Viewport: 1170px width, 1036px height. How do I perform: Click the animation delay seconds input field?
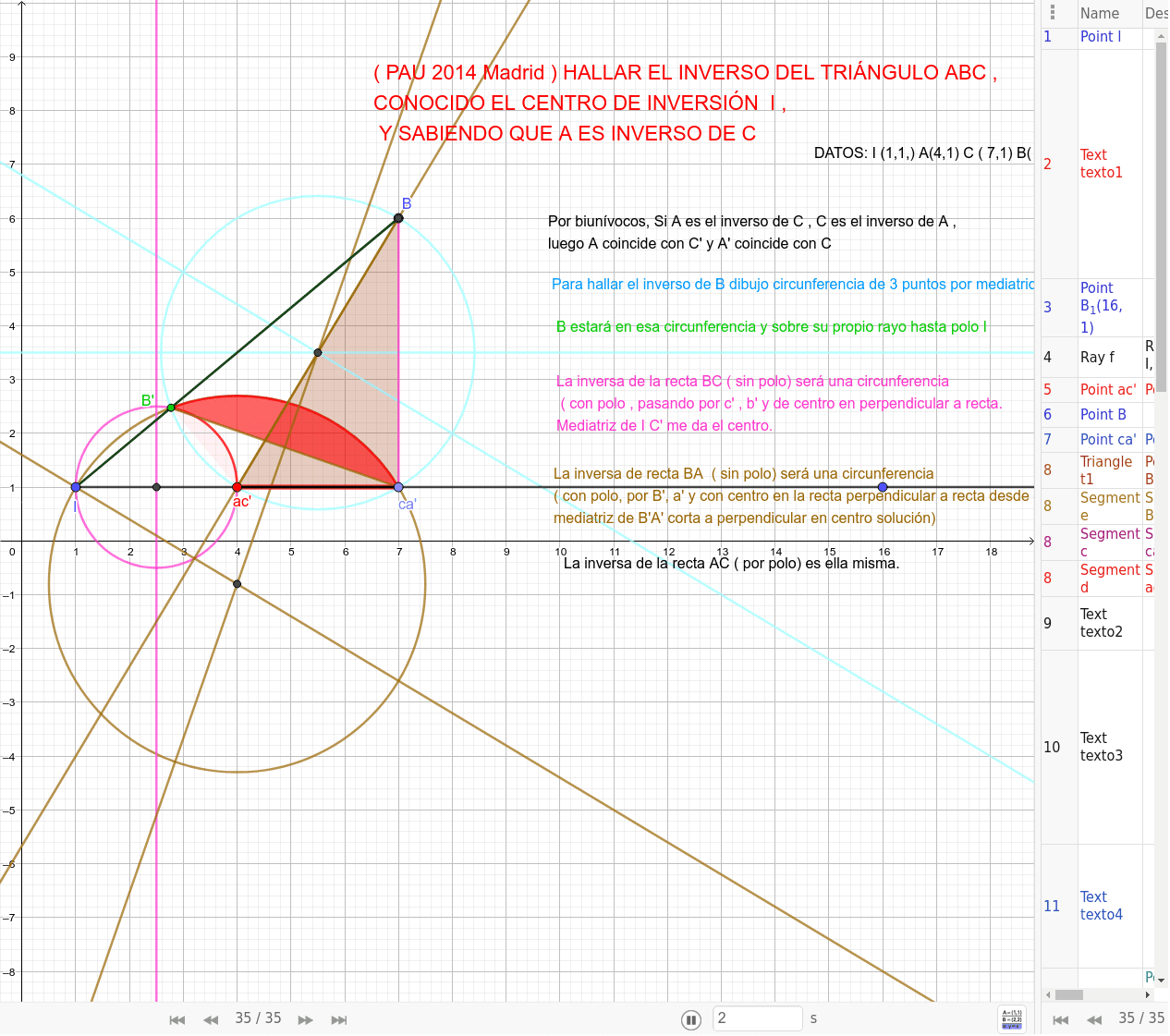757,1018
